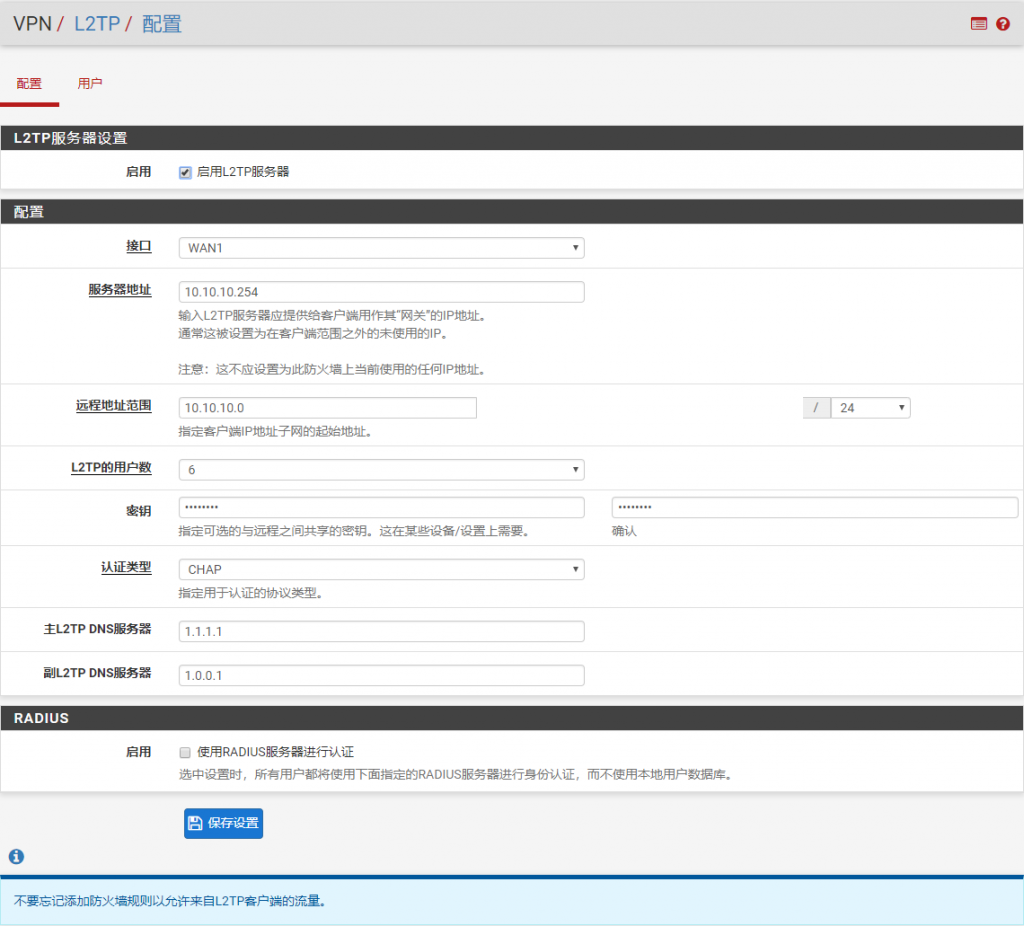Viewport: 1024px width, 926px height.
Task: Click the blue info icon below the form
Action: point(16,857)
